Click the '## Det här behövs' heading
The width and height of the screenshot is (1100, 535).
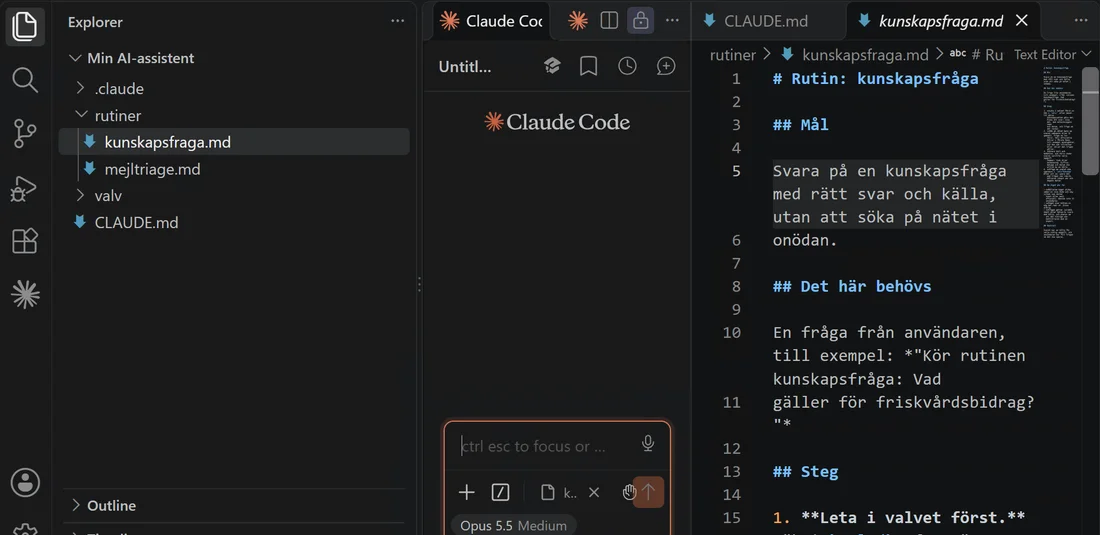click(852, 286)
